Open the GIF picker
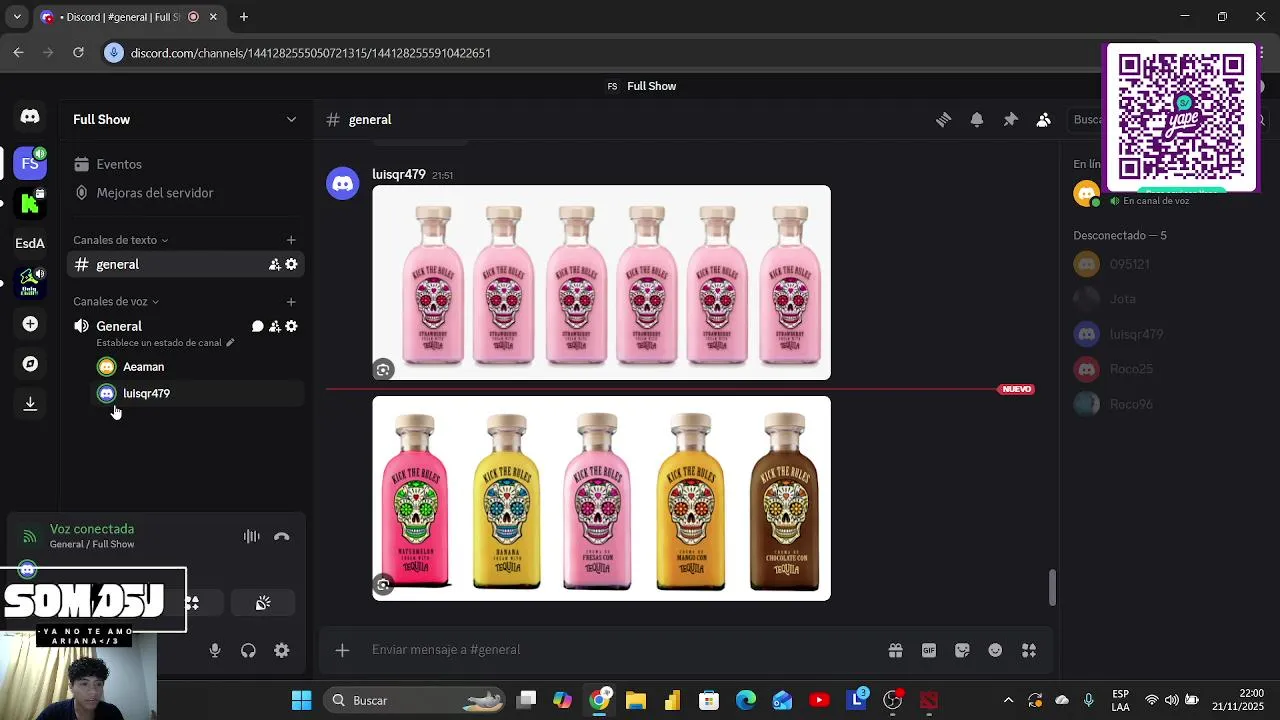Screen dimensions: 1280x720 click(x=929, y=650)
